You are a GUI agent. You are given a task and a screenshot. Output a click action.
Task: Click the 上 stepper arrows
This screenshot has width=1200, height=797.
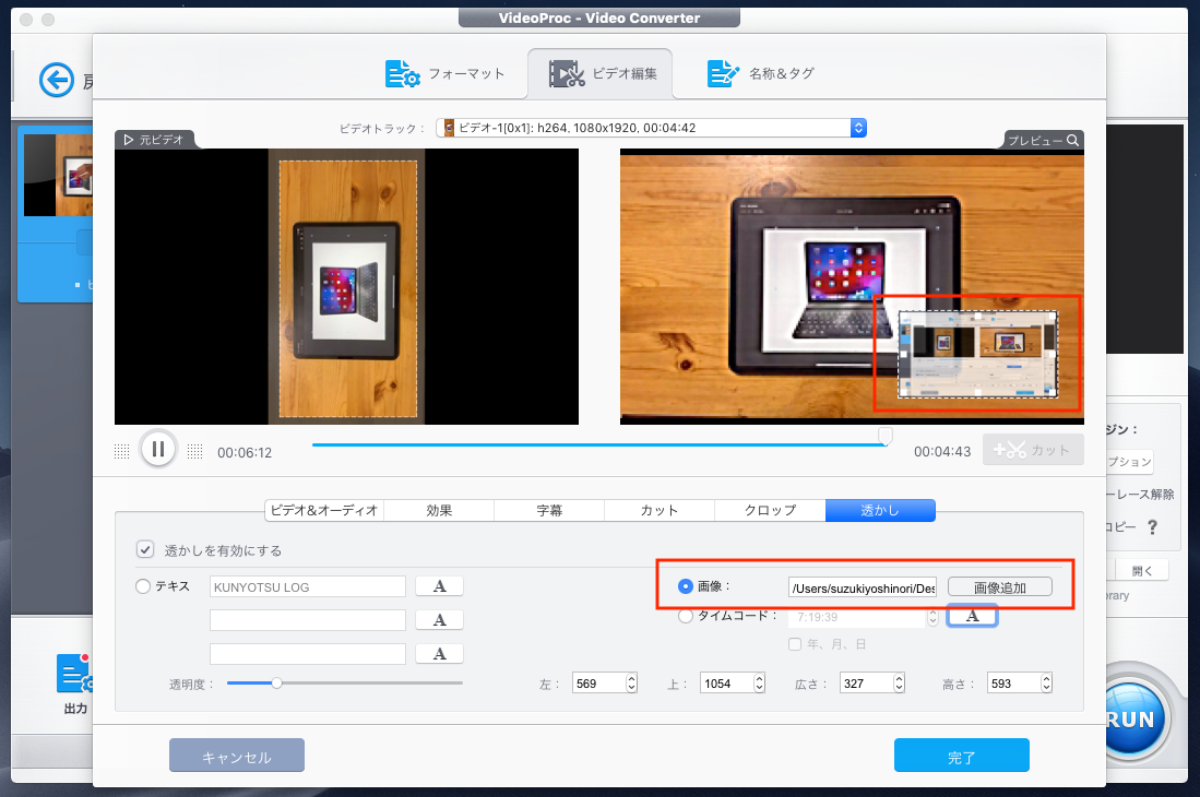point(760,684)
